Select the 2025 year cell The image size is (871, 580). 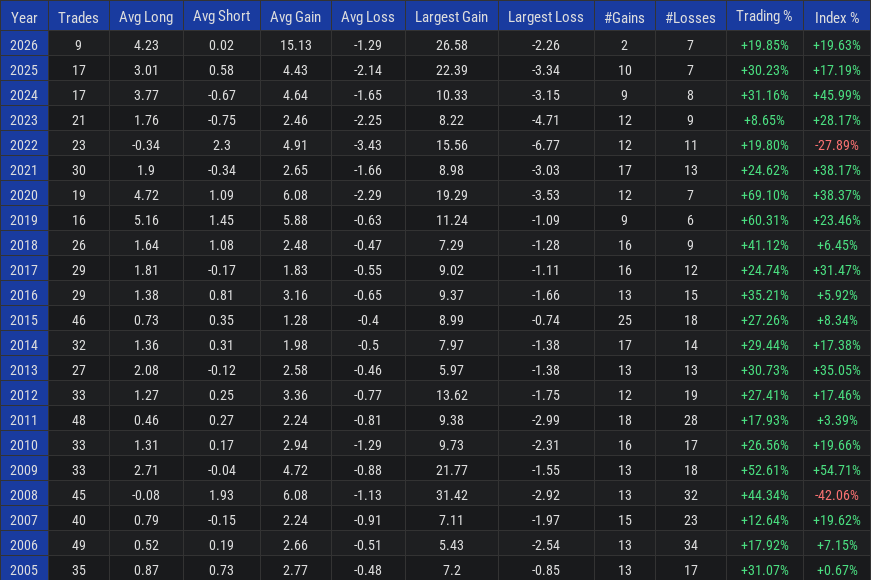24,70
